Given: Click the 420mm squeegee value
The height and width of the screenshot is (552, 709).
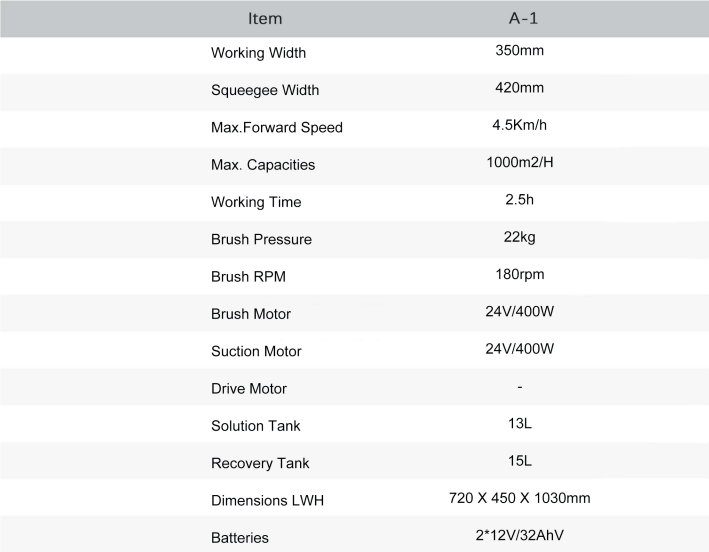Looking at the screenshot, I should (519, 88).
